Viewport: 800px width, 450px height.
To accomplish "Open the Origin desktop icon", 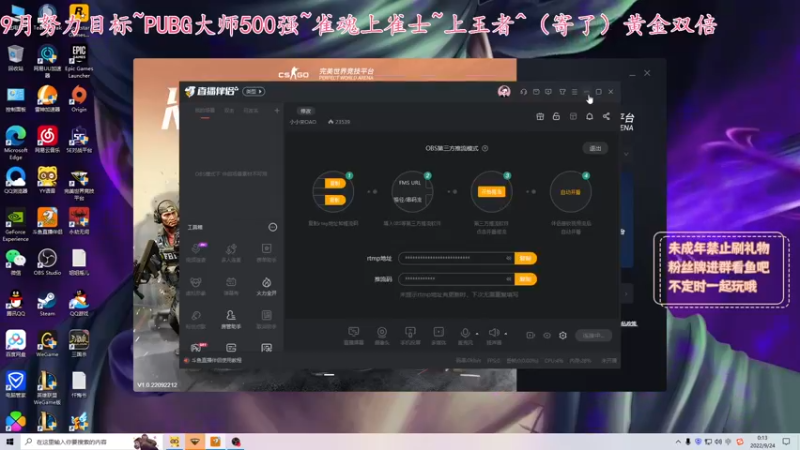I will [79, 99].
